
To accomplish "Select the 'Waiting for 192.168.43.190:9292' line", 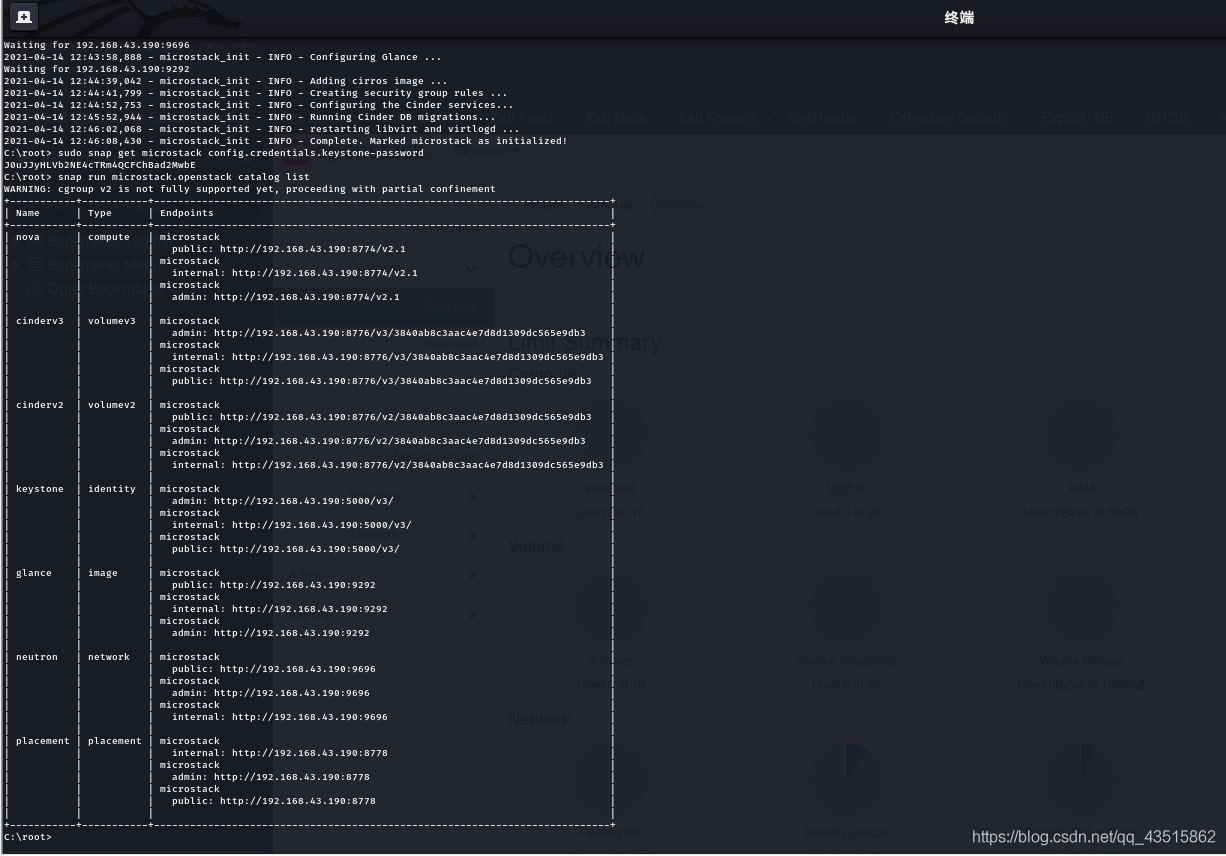I will (97, 69).
